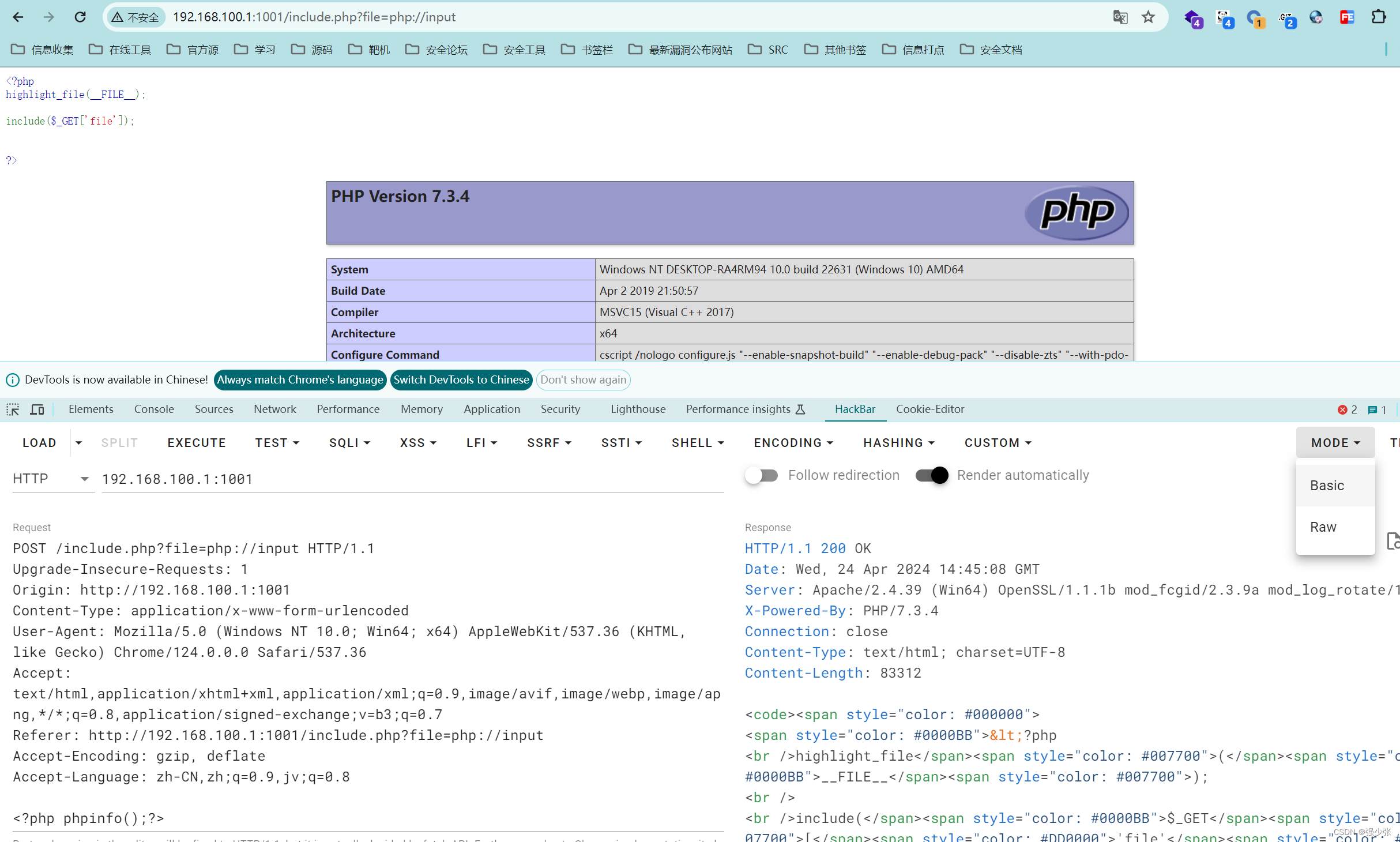Open the LOAD split arrow dropdown
Viewport: 1400px width, 842px height.
click(79, 442)
